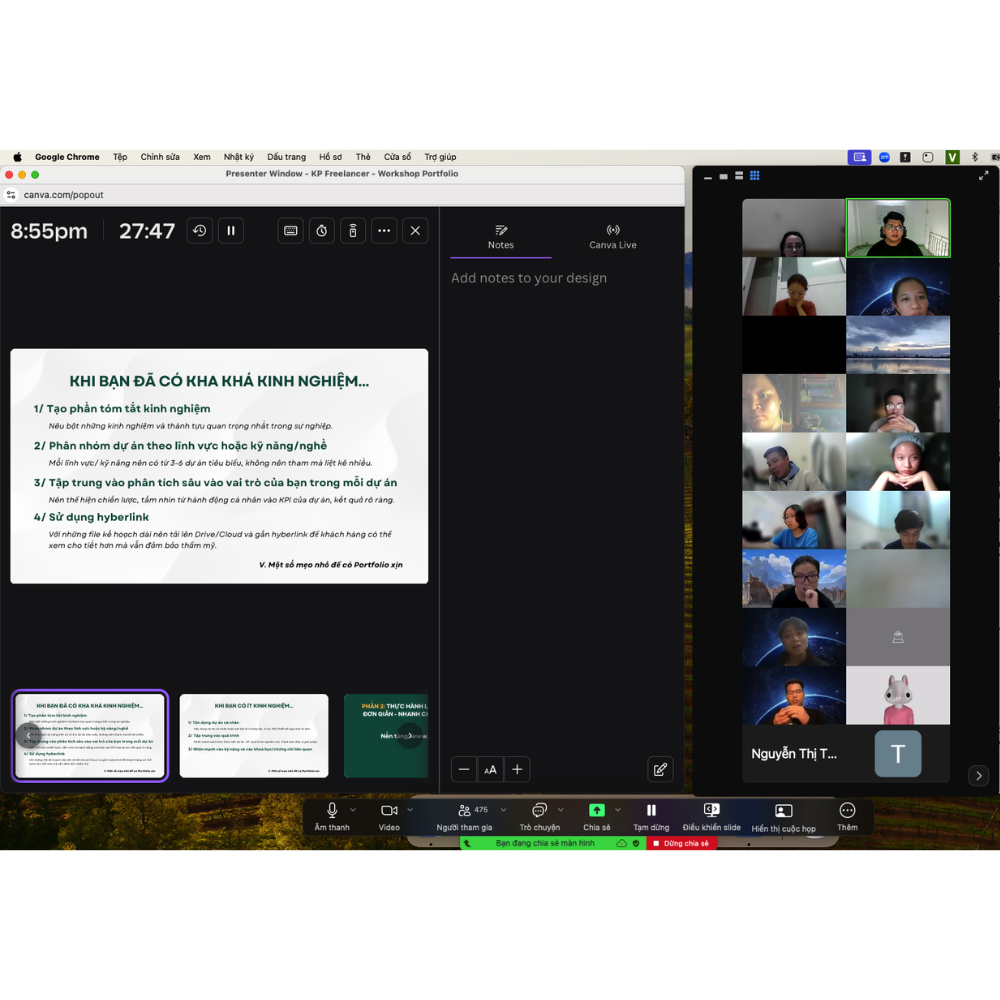Screen dimensions: 1000x1000
Task: Open the Dấu trang menu
Action: tap(286, 157)
